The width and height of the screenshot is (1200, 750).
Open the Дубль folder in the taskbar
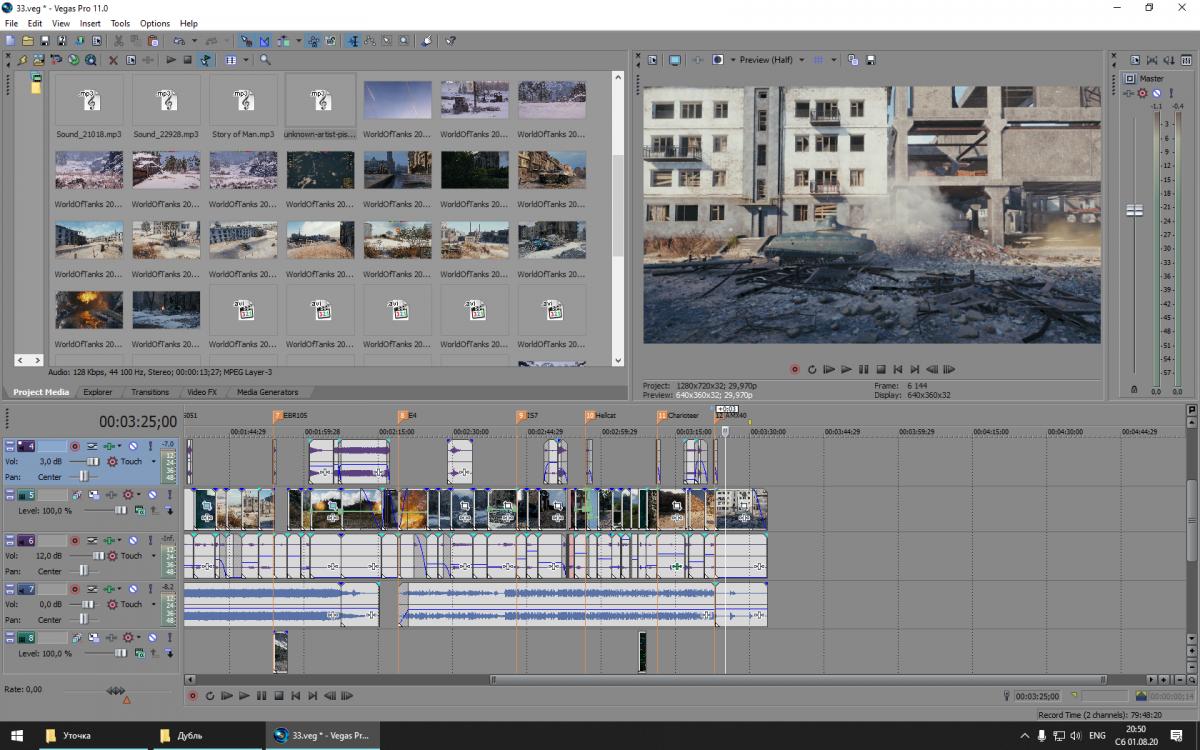[181, 736]
